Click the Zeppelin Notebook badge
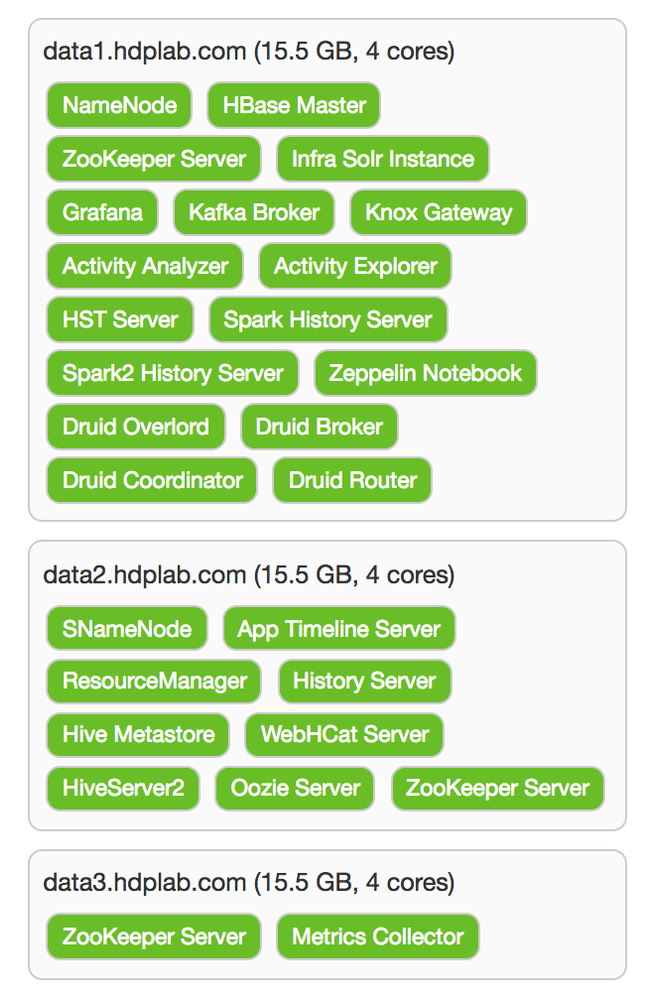The image size is (655, 998). [425, 373]
